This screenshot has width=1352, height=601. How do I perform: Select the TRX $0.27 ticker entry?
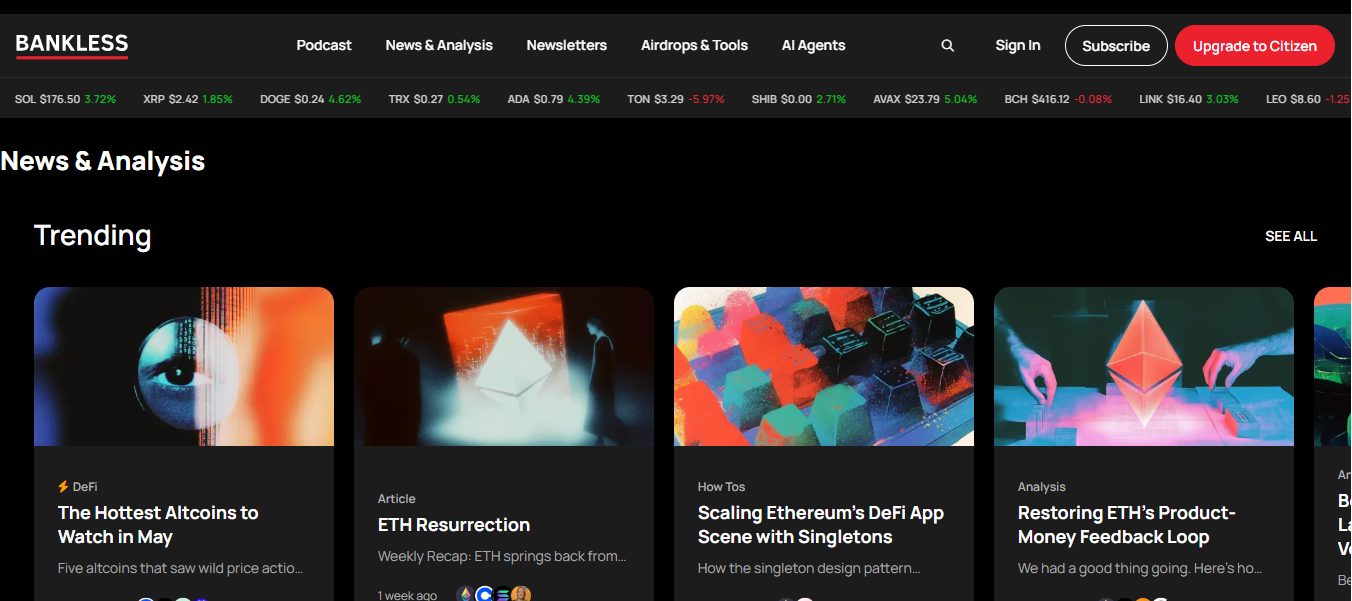click(x=434, y=99)
